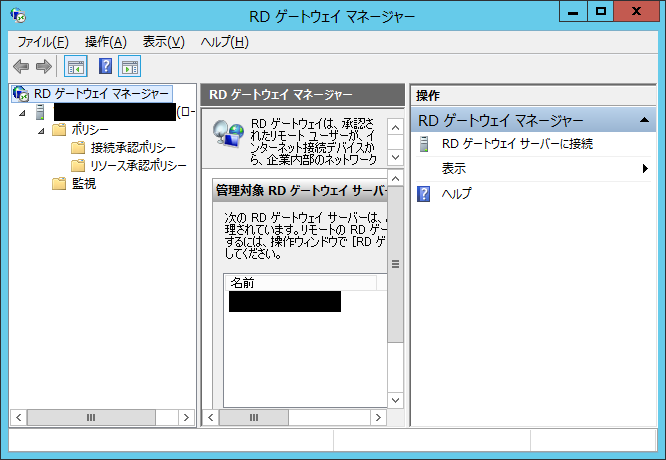Image resolution: width=666 pixels, height=460 pixels.
Task: Click the server icon beside RD ゲートウェイ サーバーに接続
Action: coord(423,144)
